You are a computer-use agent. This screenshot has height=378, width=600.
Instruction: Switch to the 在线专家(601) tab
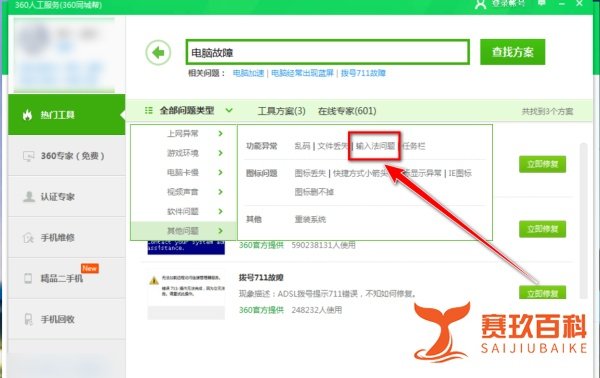pos(347,111)
